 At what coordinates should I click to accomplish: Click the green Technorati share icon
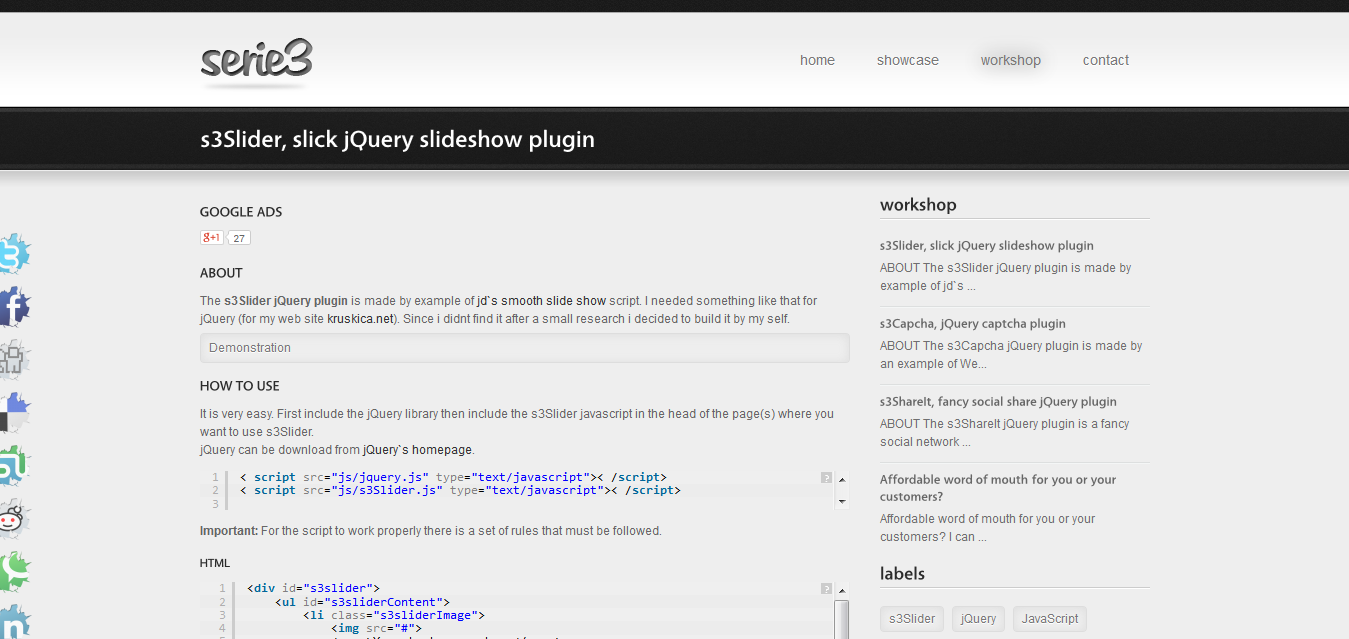14,571
